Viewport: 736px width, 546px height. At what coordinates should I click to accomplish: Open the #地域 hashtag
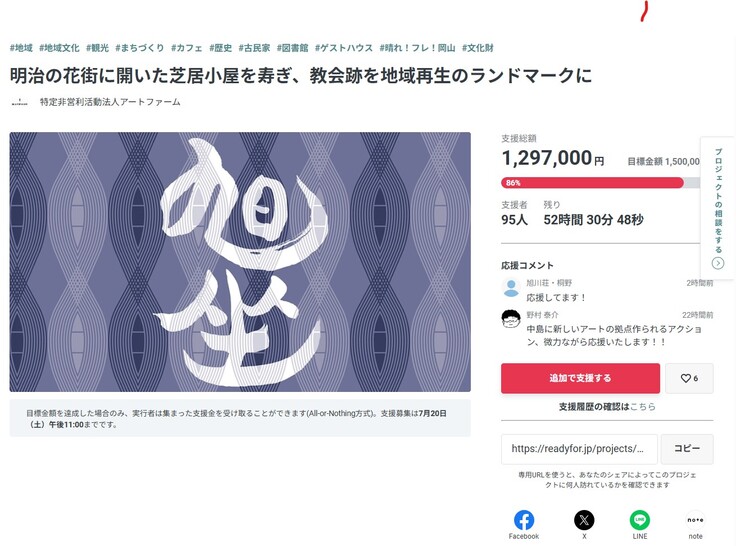tap(21, 48)
